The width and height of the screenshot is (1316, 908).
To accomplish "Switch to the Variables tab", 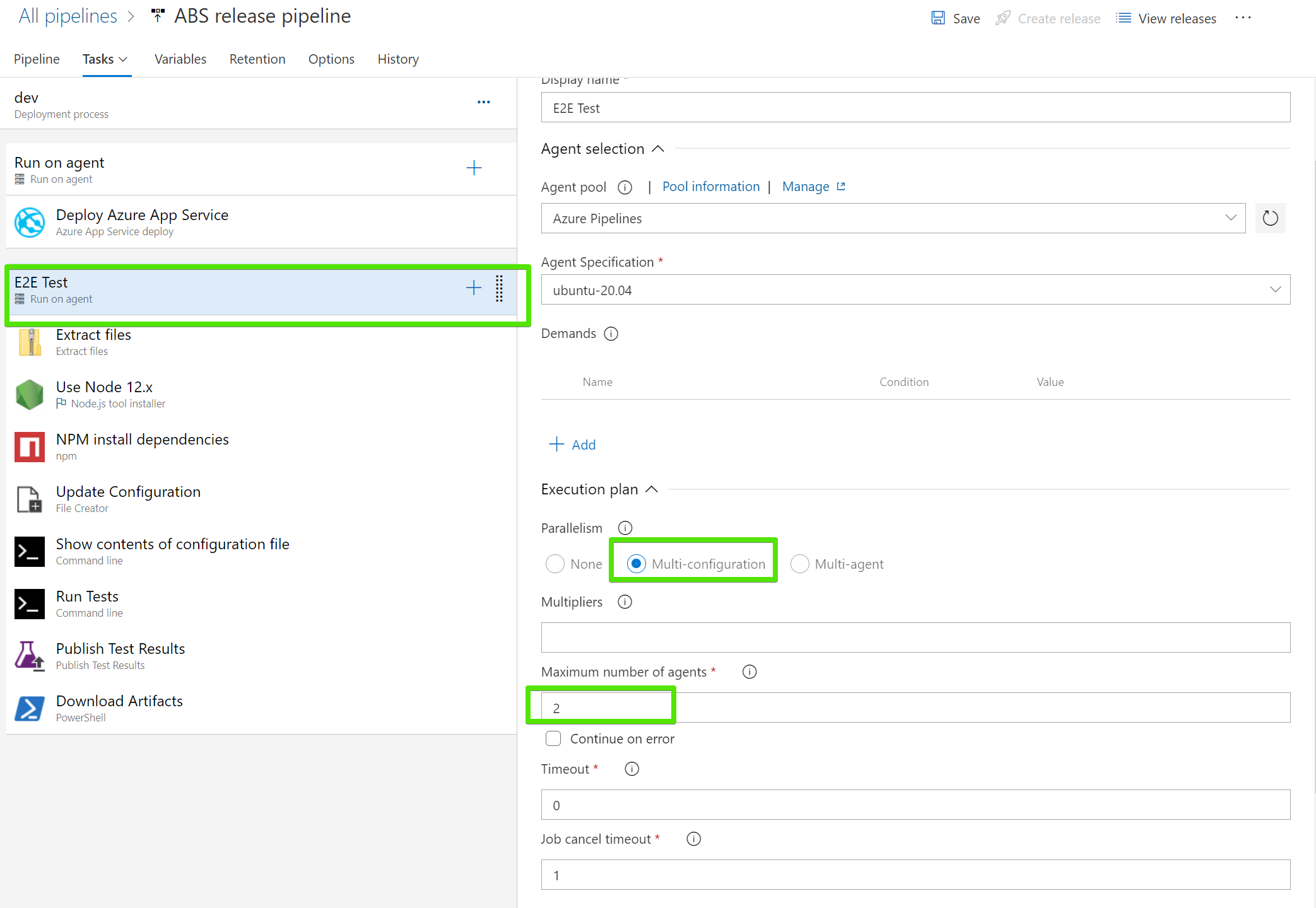I will point(180,59).
